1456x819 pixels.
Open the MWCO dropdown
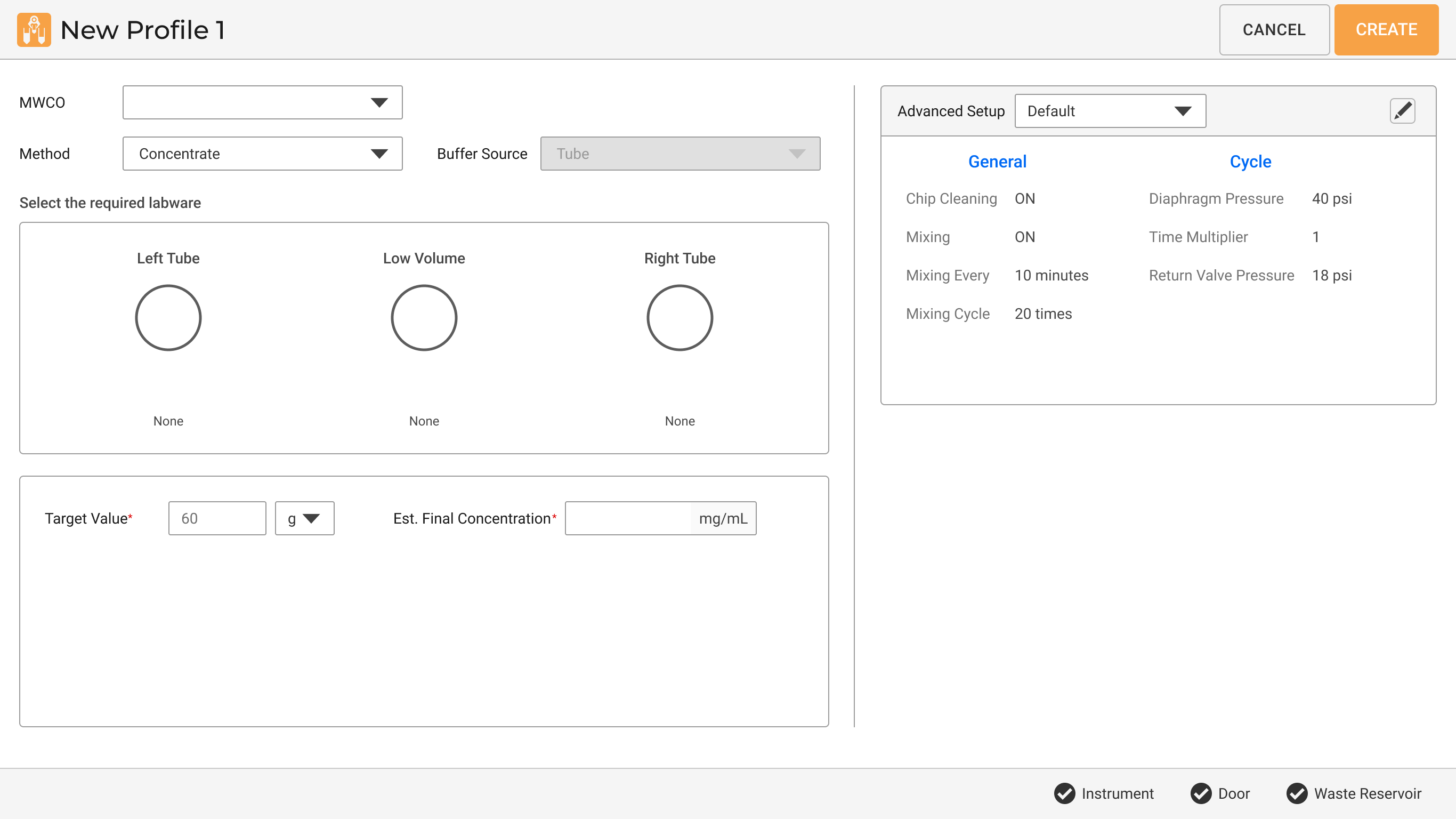click(x=262, y=102)
